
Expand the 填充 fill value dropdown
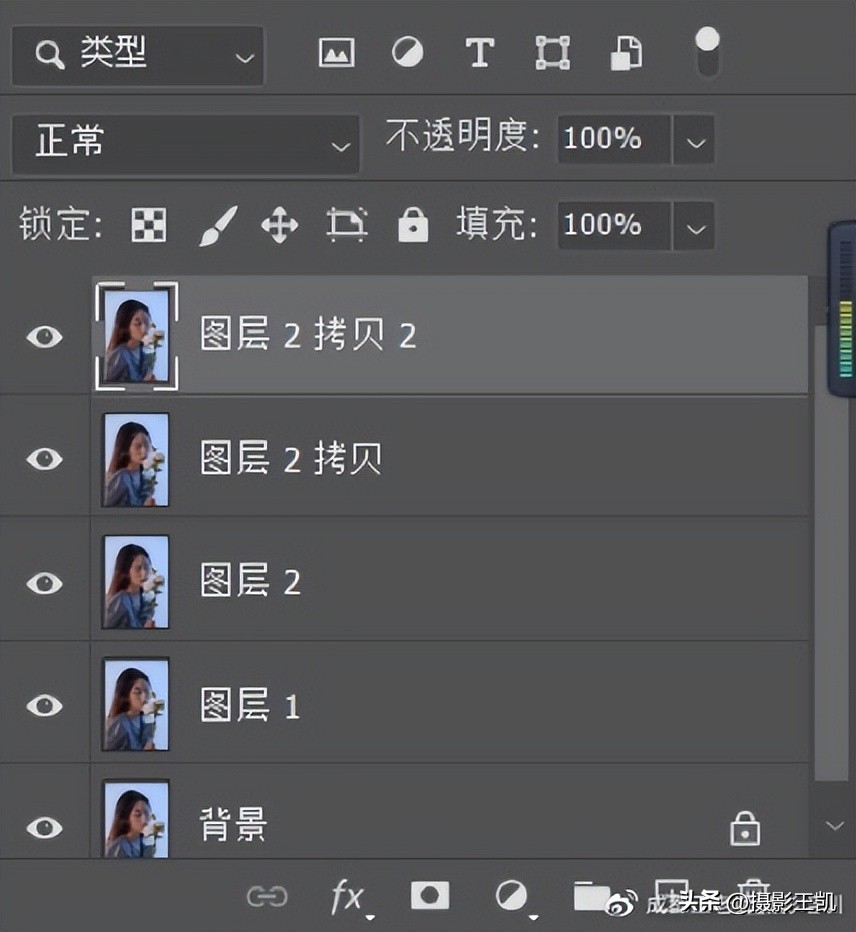coord(696,226)
